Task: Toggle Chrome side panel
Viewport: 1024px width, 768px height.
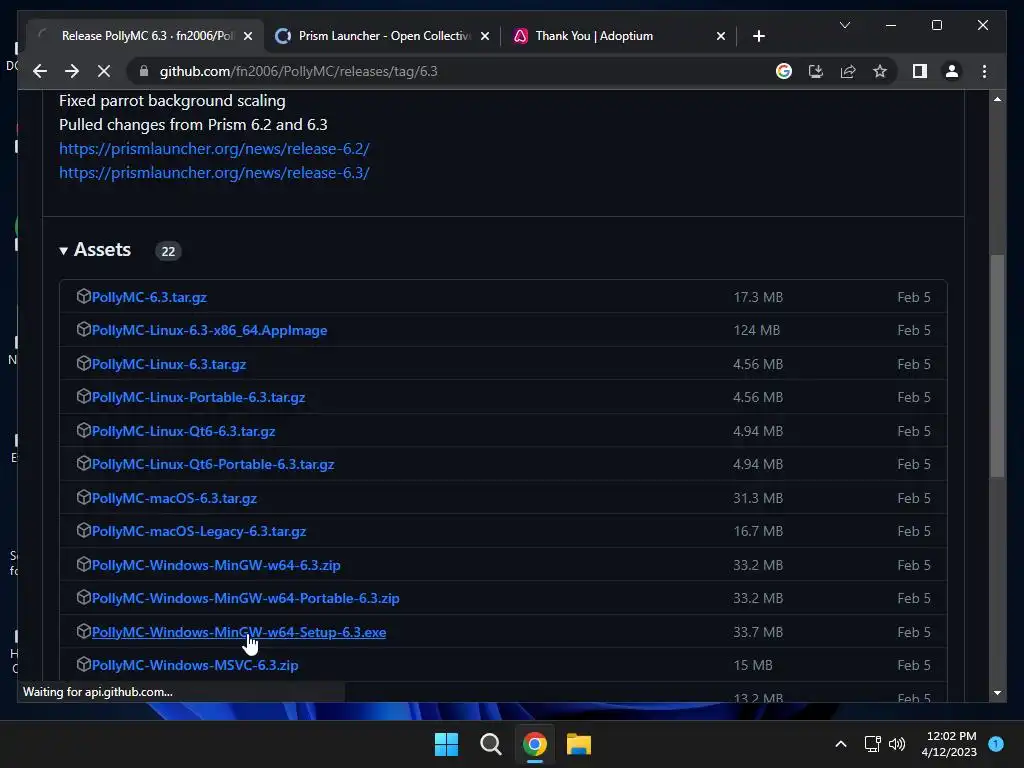Action: click(920, 71)
